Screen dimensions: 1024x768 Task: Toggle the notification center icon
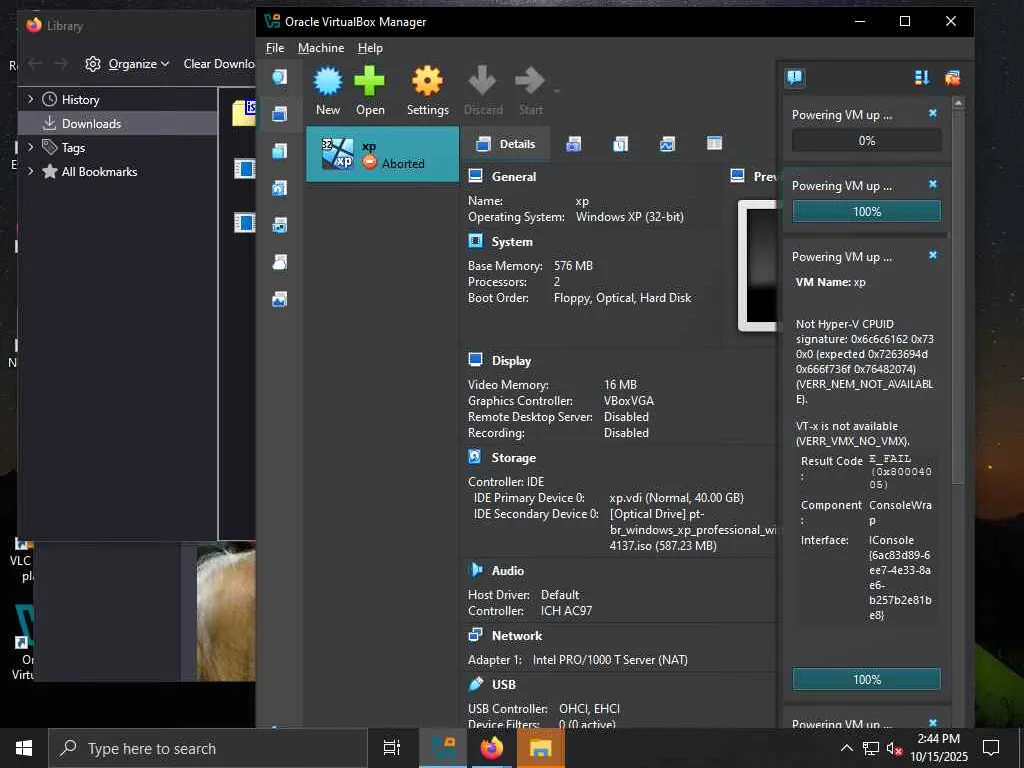point(795,78)
